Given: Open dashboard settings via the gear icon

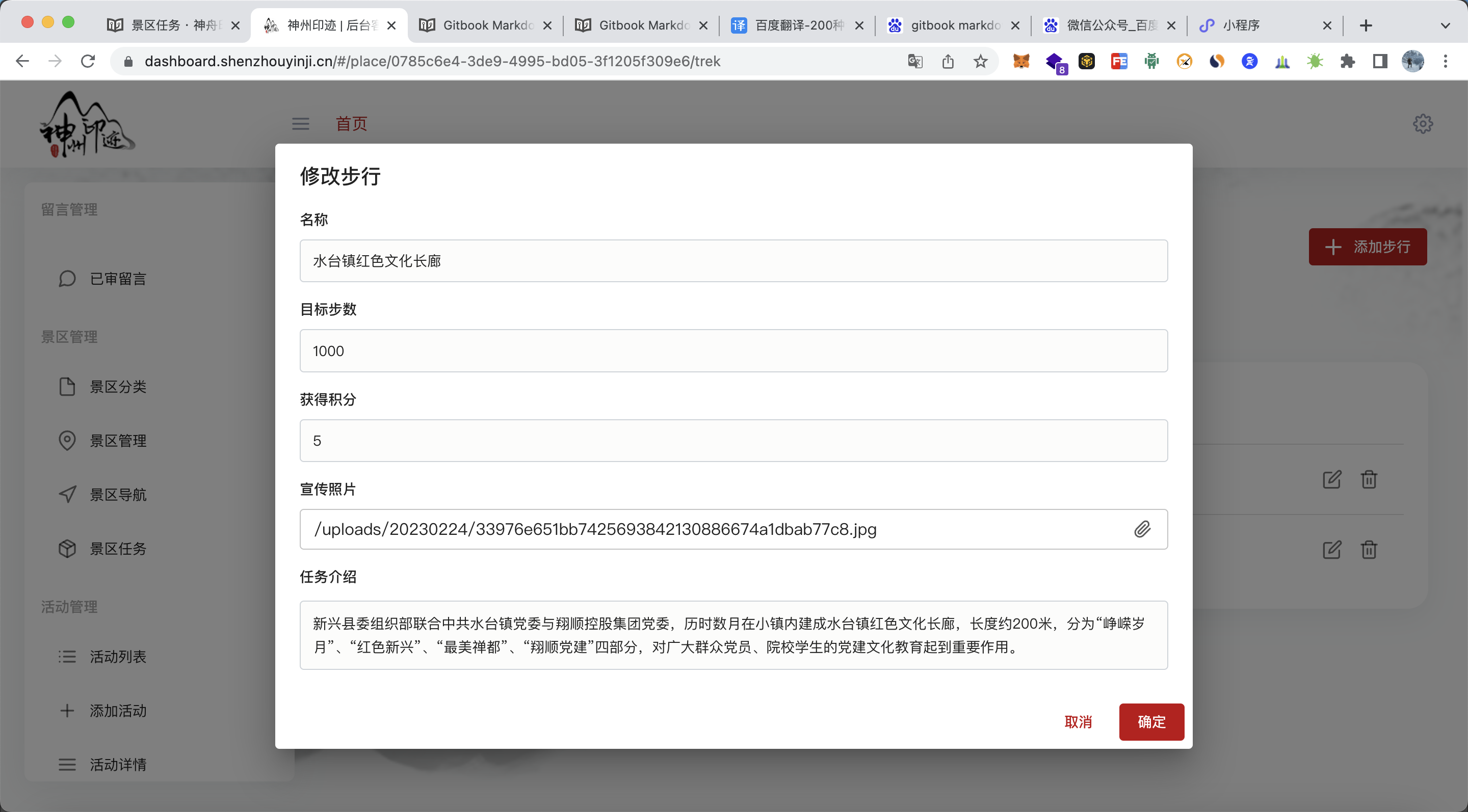Looking at the screenshot, I should 1423,124.
